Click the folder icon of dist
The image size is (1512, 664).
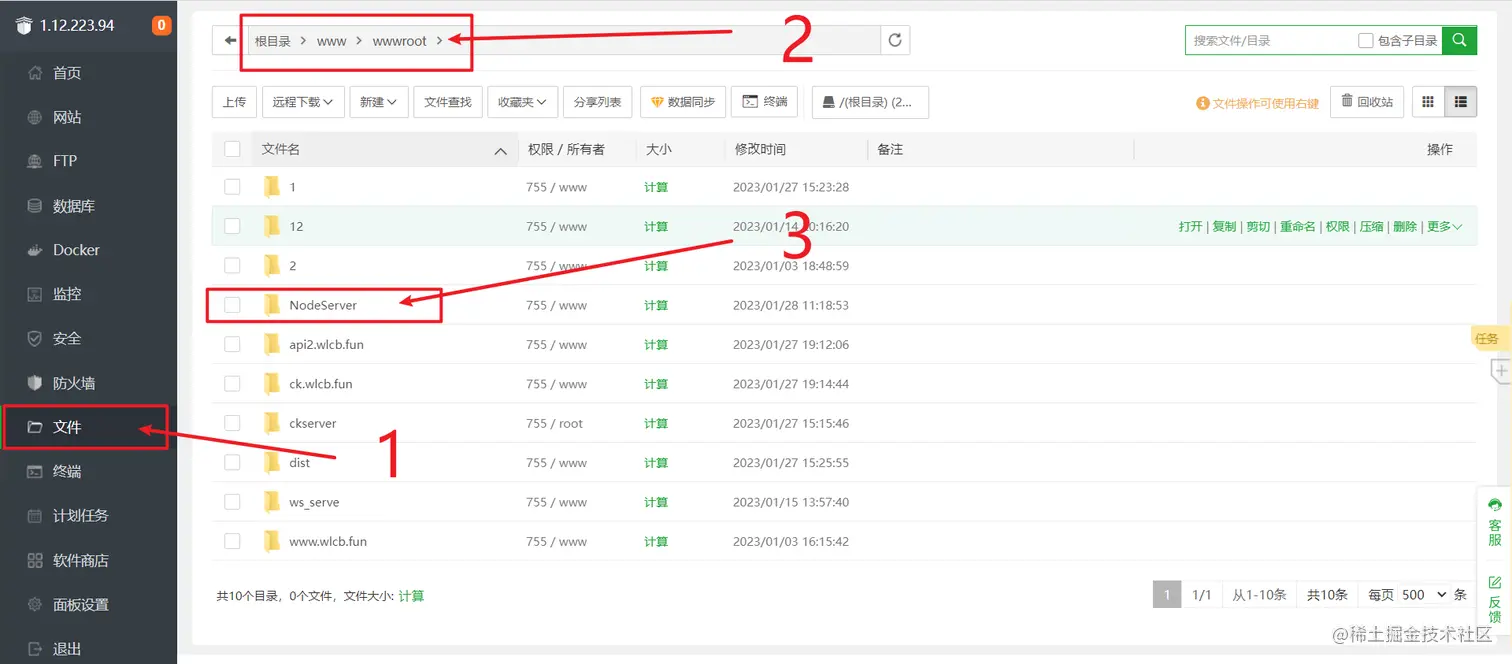[x=272, y=462]
